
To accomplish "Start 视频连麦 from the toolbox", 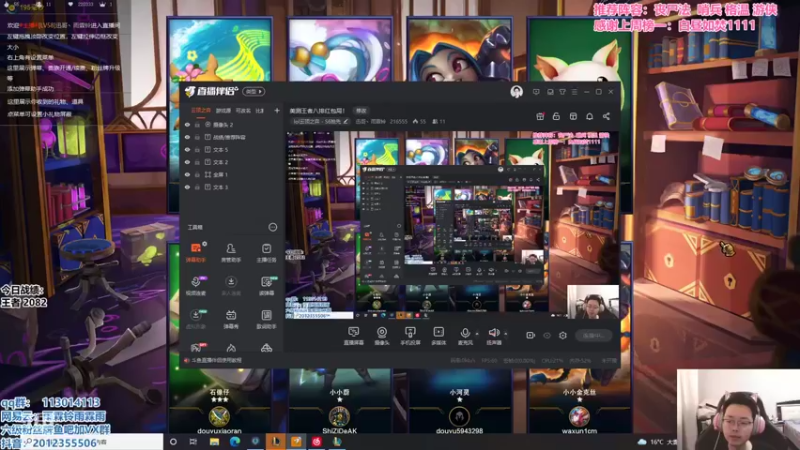I will (x=196, y=286).
